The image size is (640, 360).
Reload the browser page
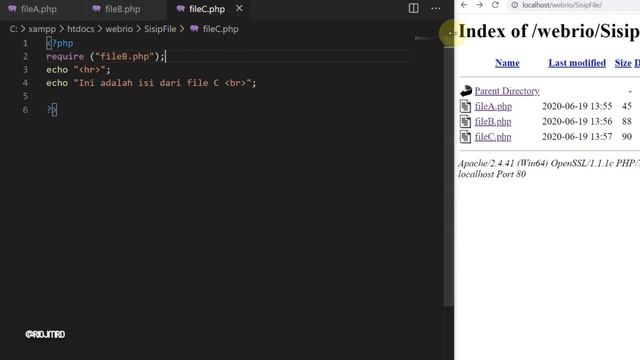click(495, 5)
